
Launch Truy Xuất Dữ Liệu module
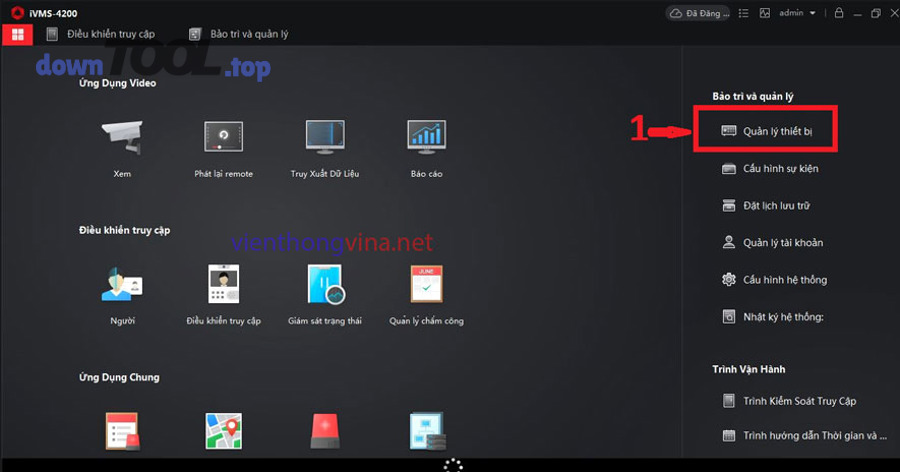tap(324, 140)
